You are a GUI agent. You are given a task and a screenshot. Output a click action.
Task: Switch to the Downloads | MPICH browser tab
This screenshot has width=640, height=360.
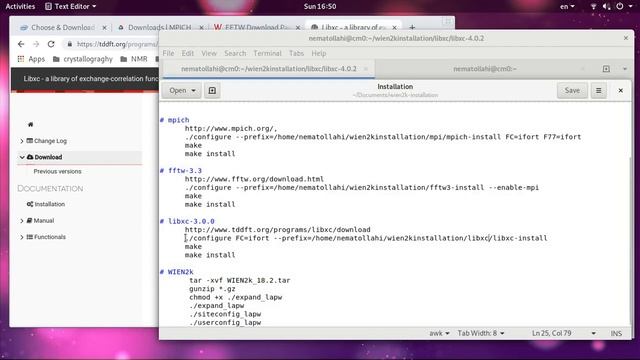coord(159,27)
